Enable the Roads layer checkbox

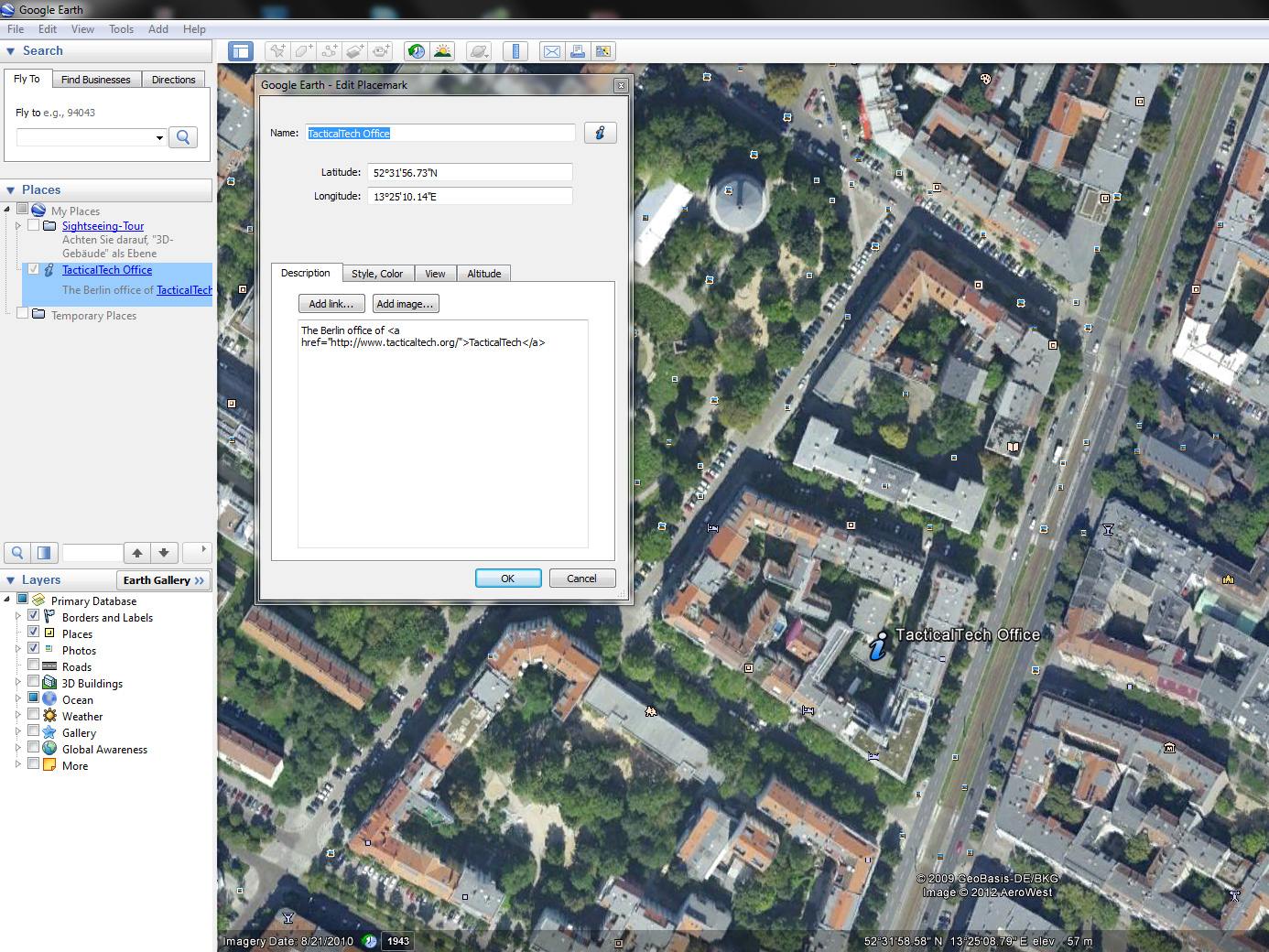tap(34, 665)
